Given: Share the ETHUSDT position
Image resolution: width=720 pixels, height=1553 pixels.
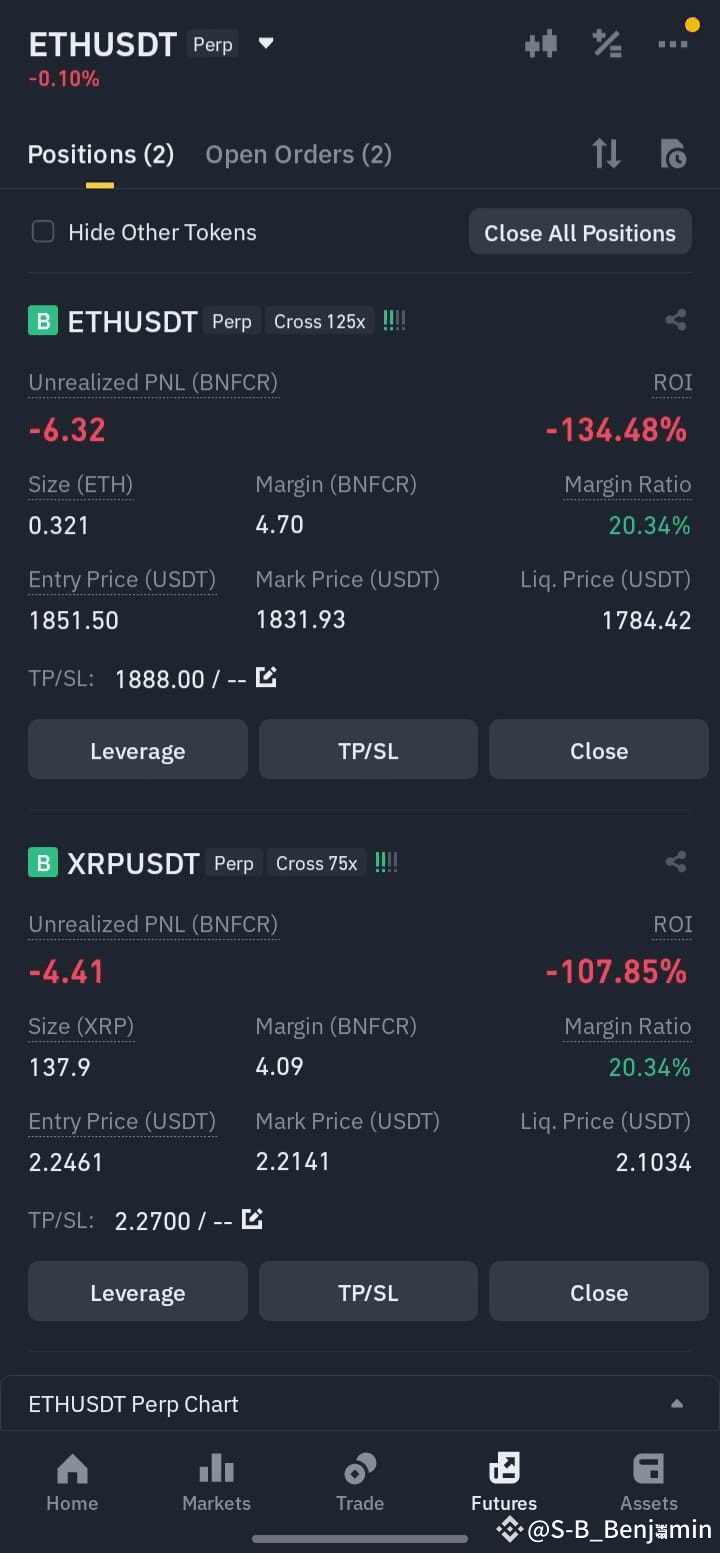Looking at the screenshot, I should point(676,321).
